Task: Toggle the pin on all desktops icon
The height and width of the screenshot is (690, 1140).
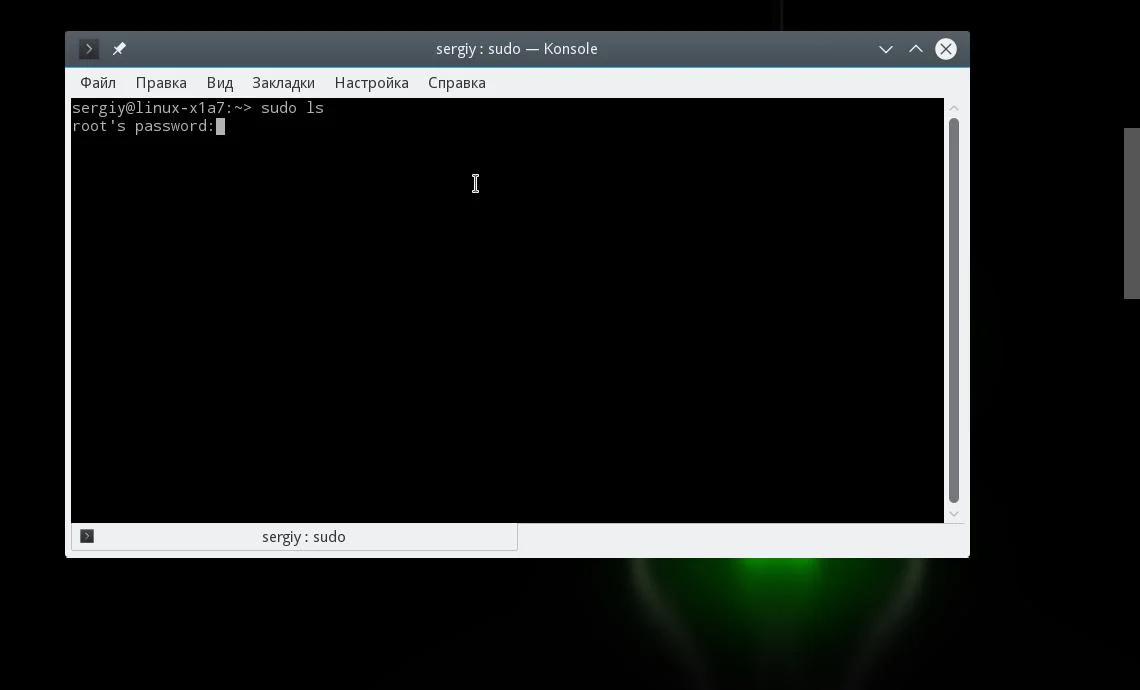Action: pos(119,49)
